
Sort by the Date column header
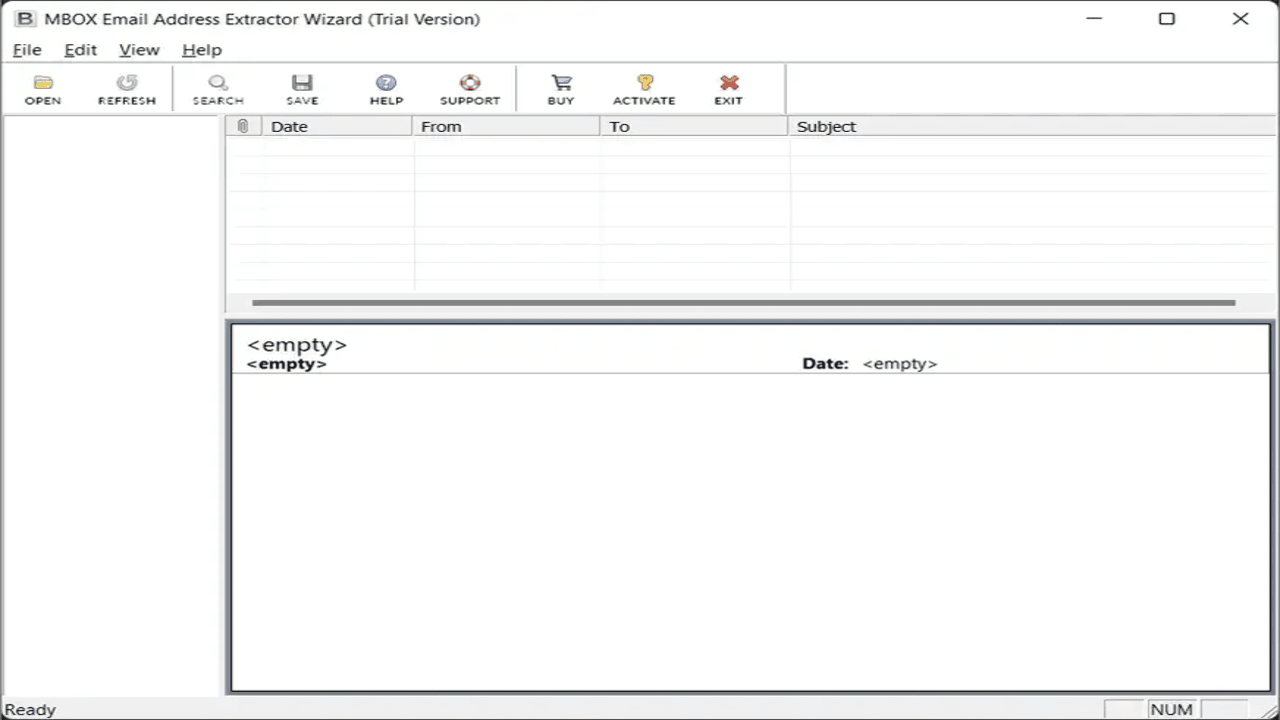[336, 126]
